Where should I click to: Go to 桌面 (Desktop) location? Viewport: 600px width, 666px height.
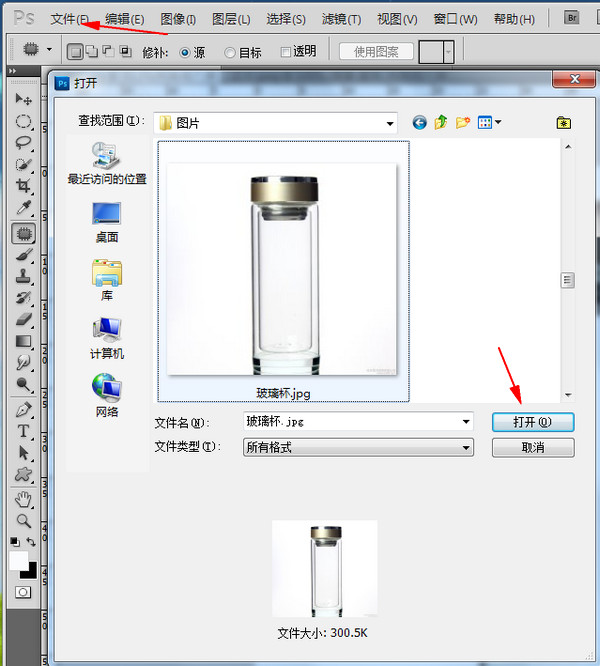click(107, 222)
